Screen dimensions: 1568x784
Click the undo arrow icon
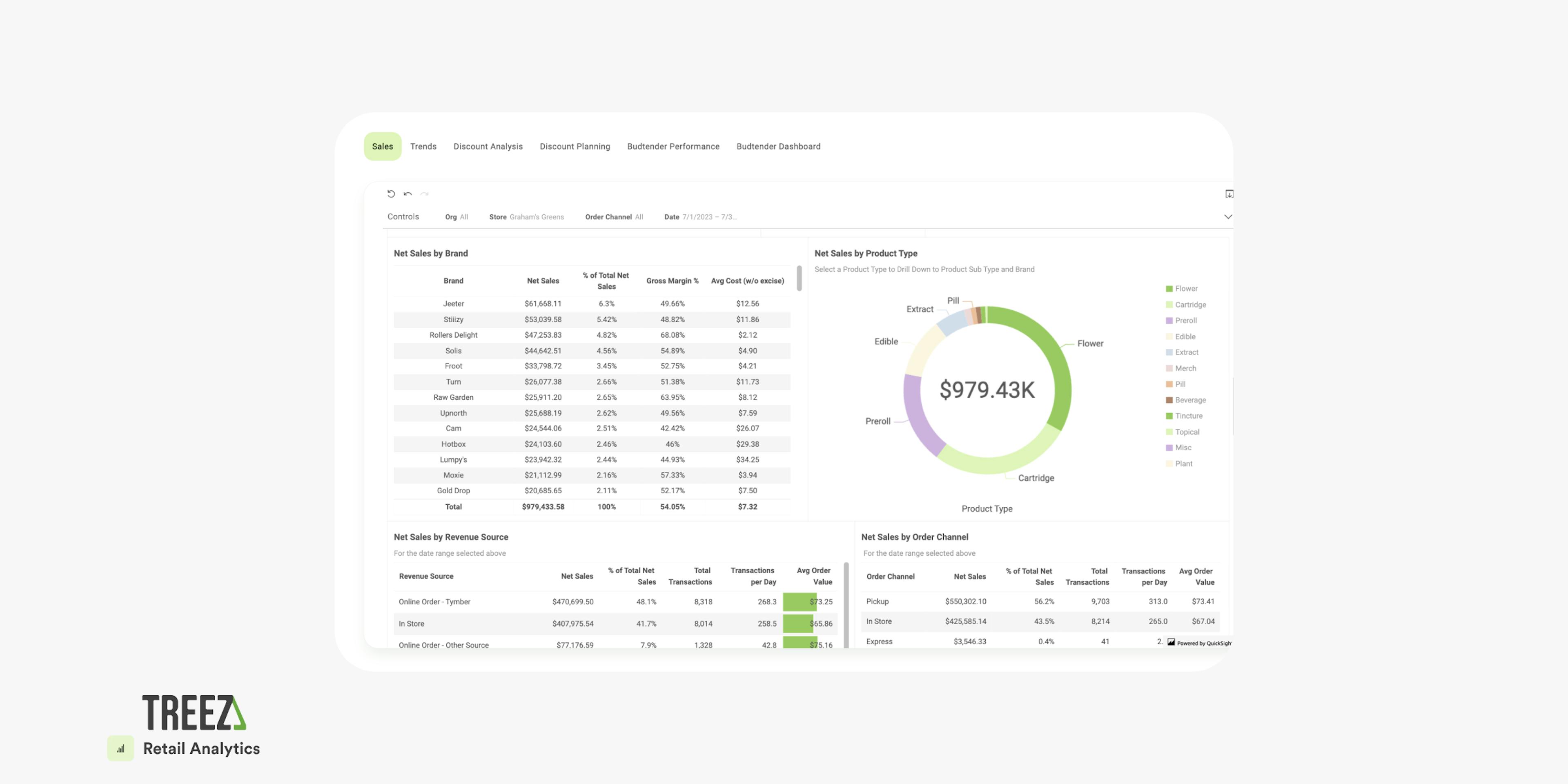(x=408, y=194)
